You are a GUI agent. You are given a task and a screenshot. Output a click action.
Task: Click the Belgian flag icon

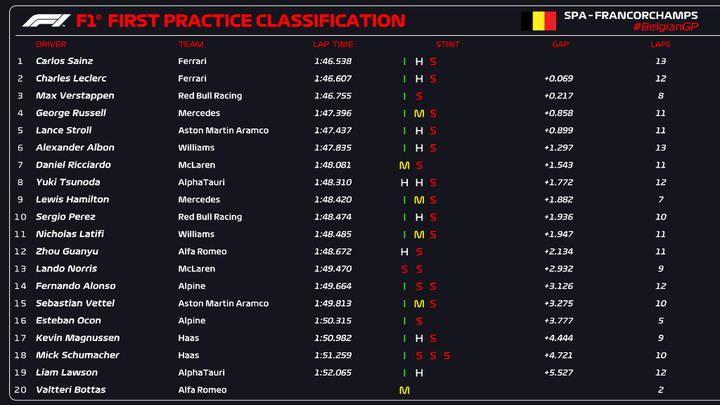pos(539,21)
